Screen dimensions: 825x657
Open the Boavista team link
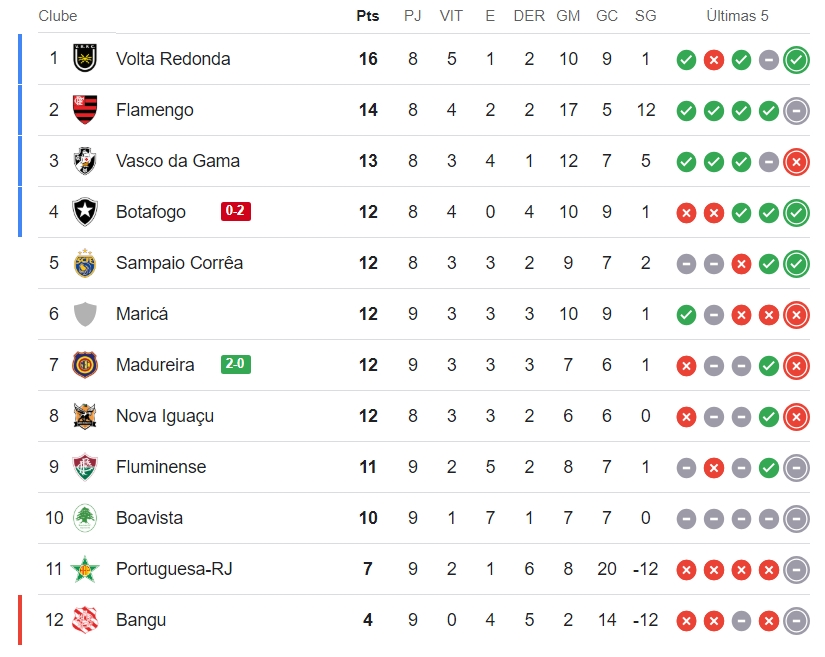[149, 518]
